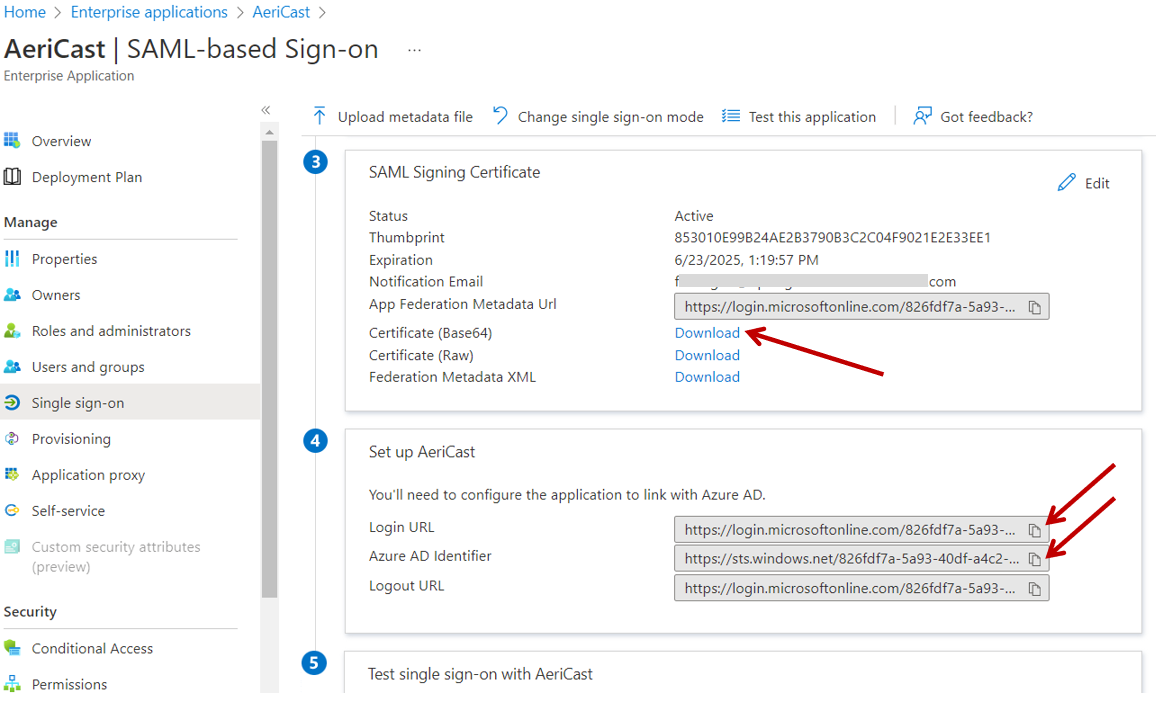The width and height of the screenshot is (1156, 702).
Task: Click 'Test single sign-on with AeriCast' heading
Action: (480, 673)
